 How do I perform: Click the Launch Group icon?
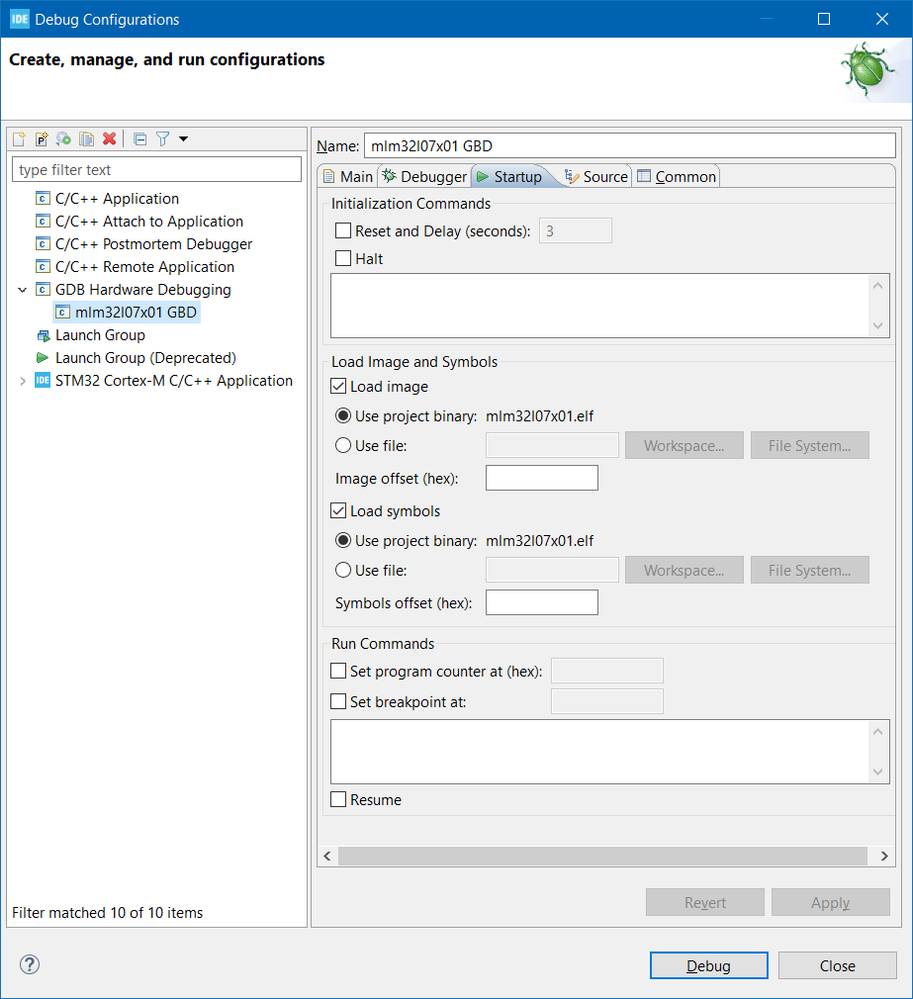[43, 335]
